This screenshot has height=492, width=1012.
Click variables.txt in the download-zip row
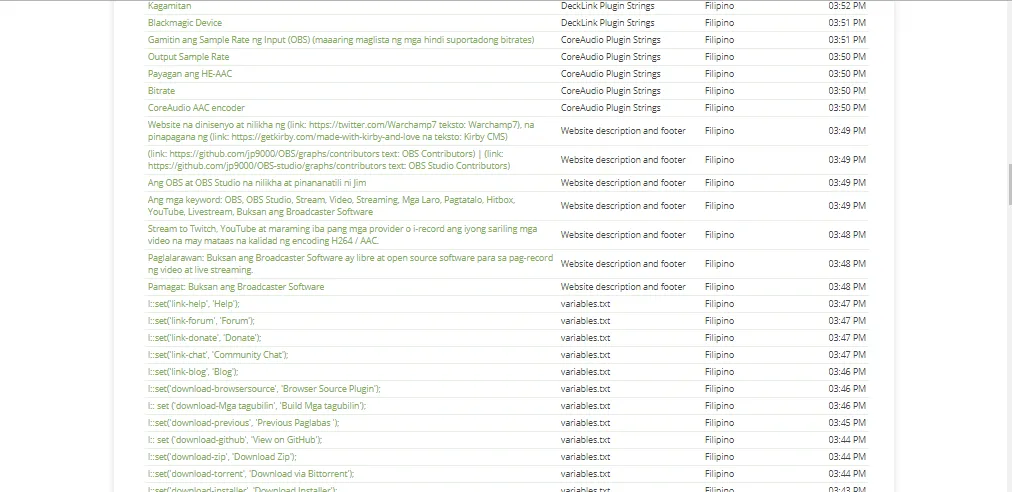(x=585, y=457)
